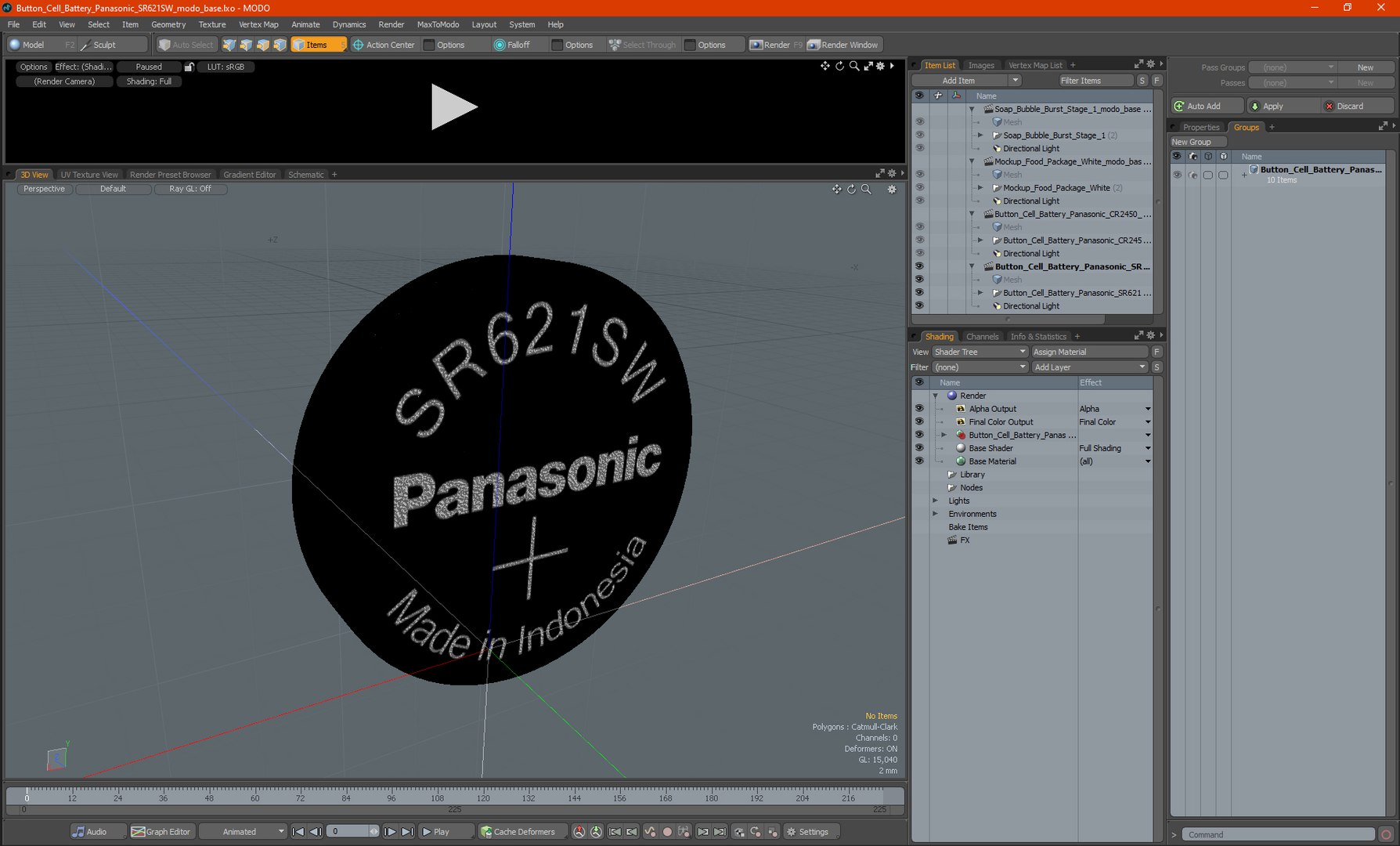Open 3D viewport settings gear
Image resolution: width=1400 pixels, height=846 pixels.
coord(892,190)
